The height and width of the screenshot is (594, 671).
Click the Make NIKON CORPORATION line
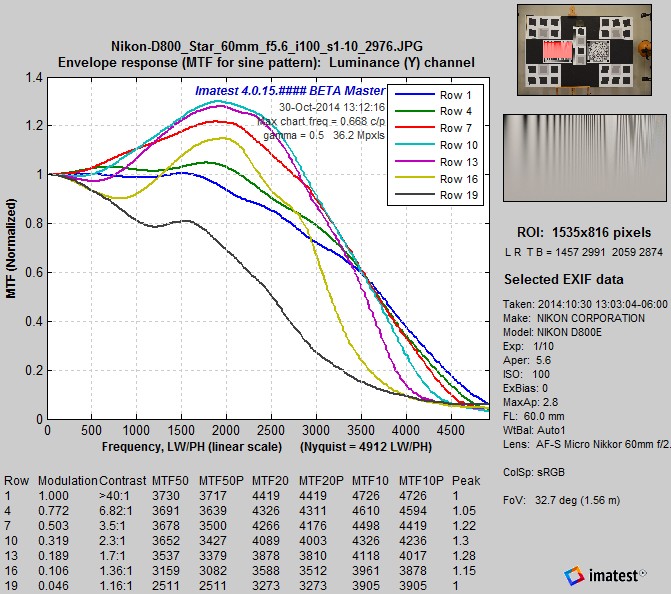(573, 318)
